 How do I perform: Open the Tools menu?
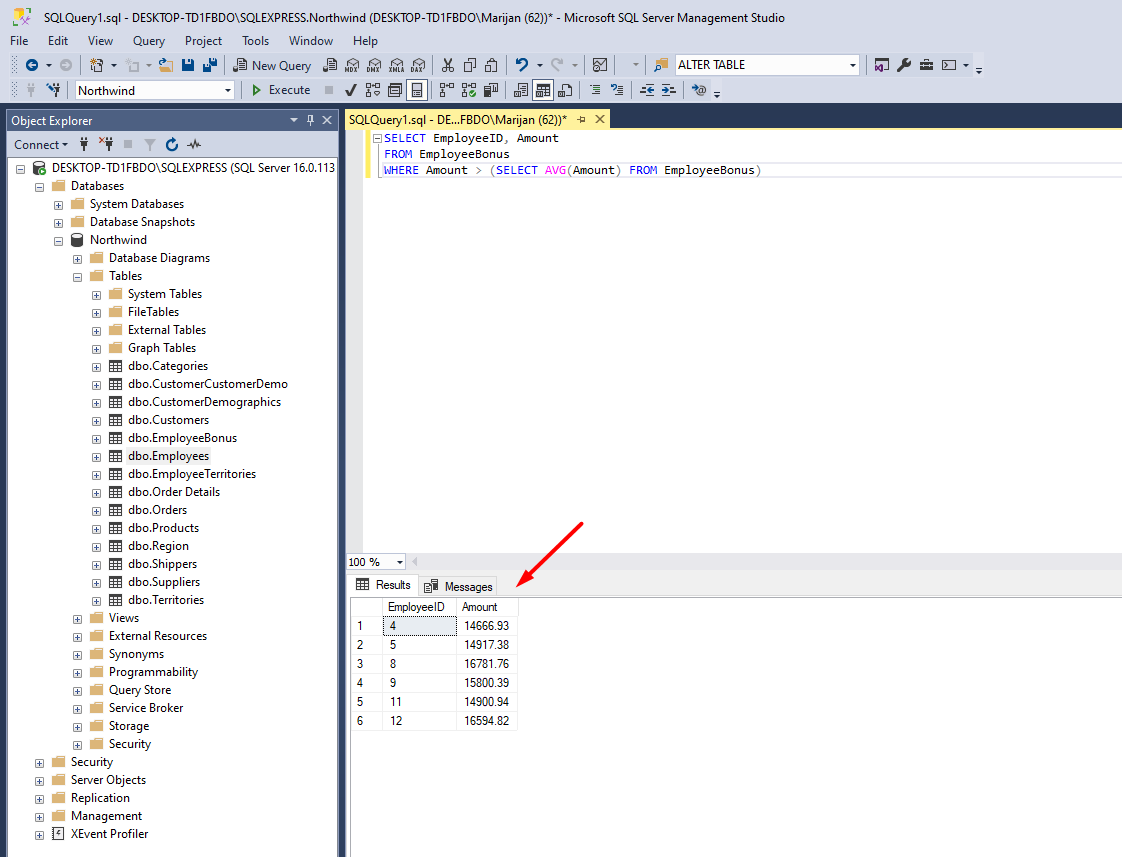click(x=255, y=41)
